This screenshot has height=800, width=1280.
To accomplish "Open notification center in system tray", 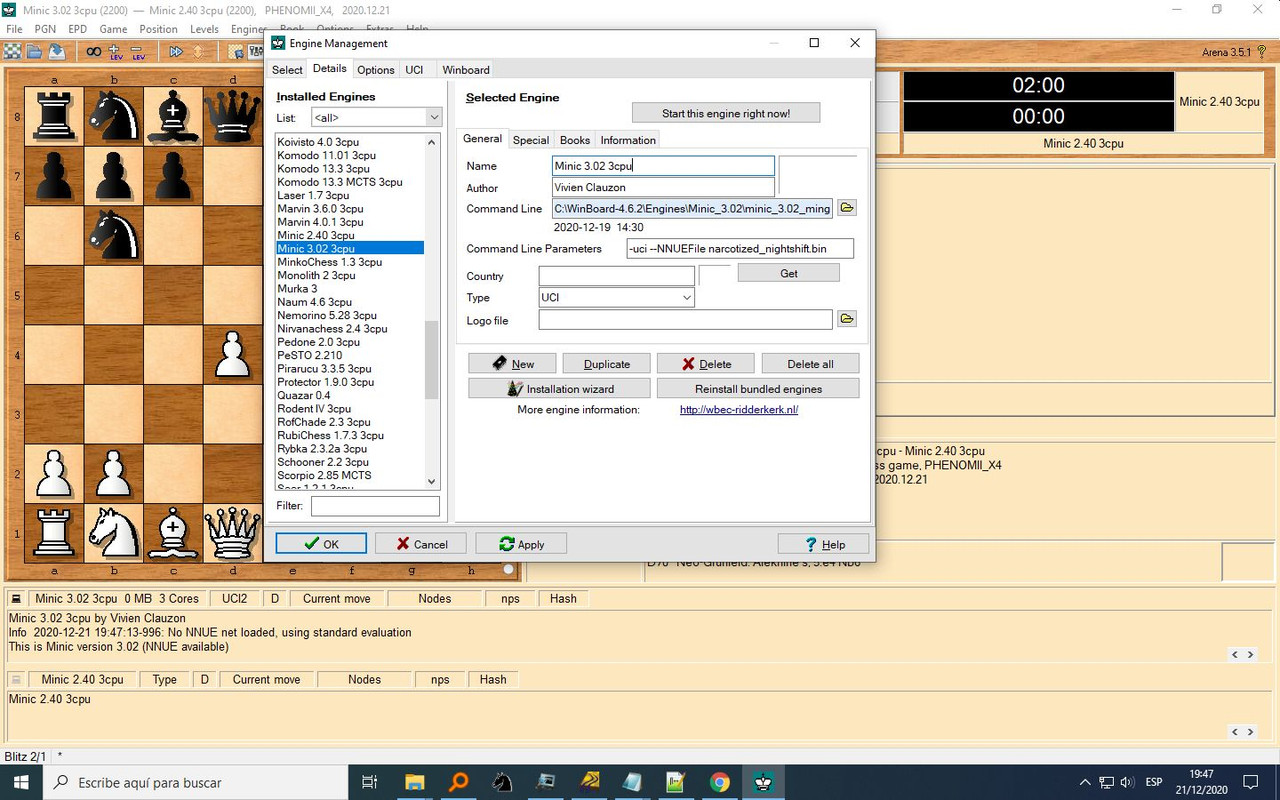I will point(1250,782).
